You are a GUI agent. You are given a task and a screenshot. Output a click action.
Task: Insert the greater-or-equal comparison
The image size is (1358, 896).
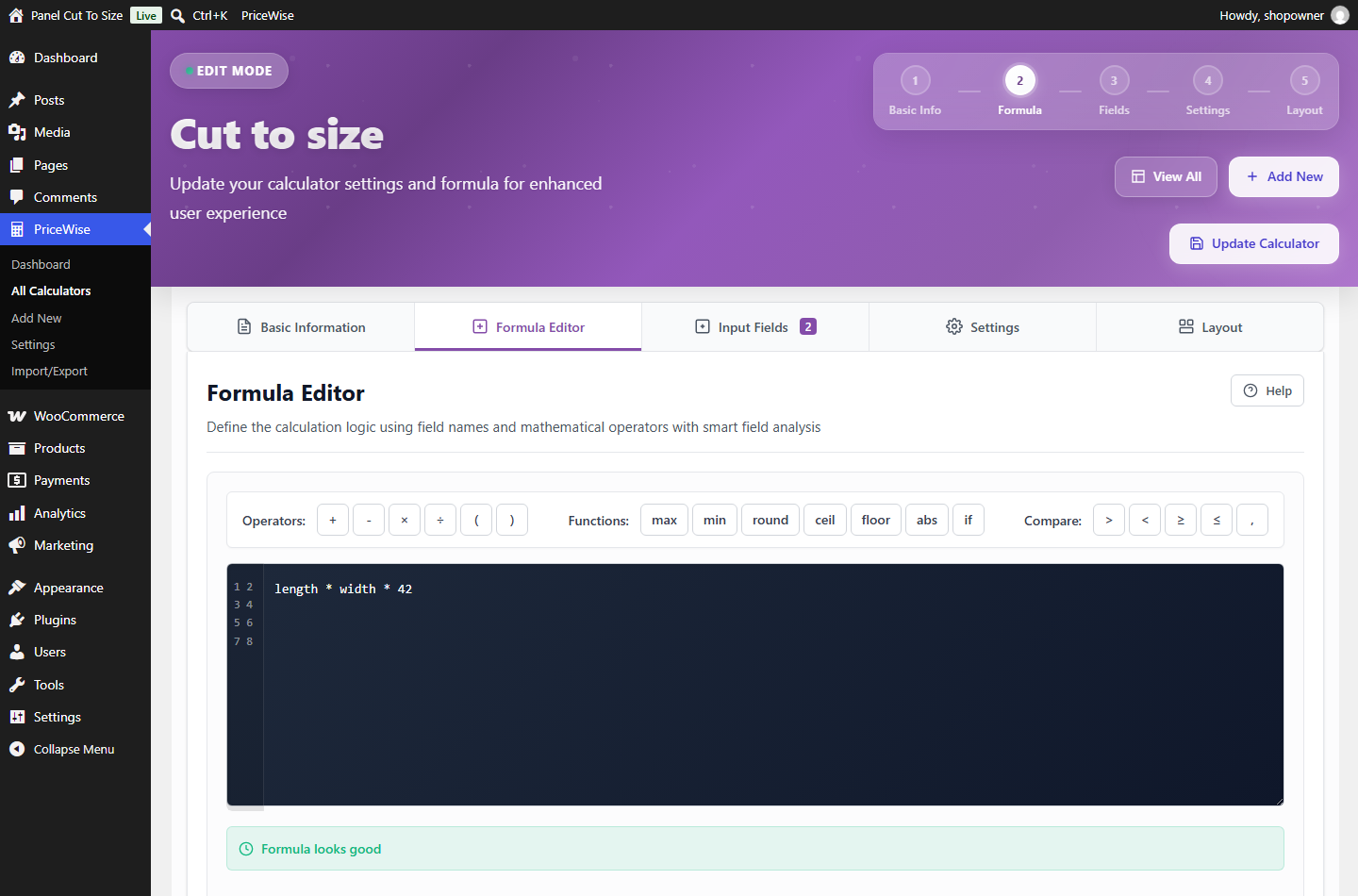pyautogui.click(x=1181, y=520)
